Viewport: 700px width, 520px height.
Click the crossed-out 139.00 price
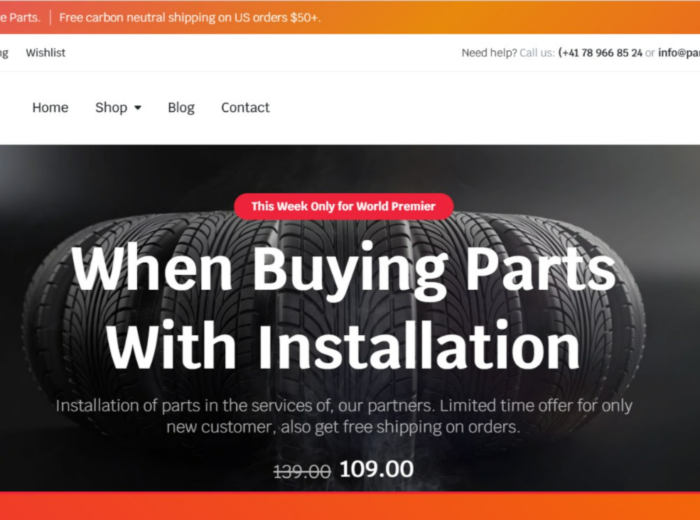tap(302, 471)
